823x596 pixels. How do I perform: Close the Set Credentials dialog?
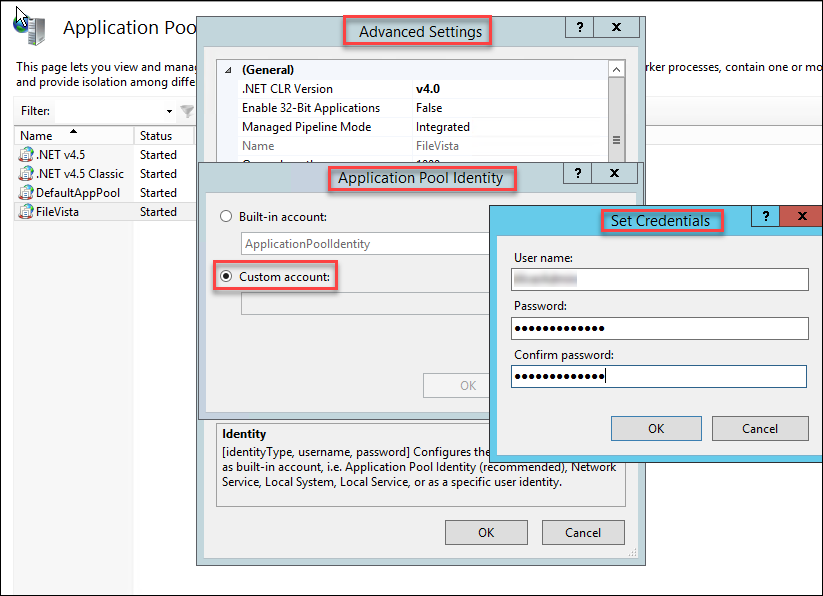point(802,216)
